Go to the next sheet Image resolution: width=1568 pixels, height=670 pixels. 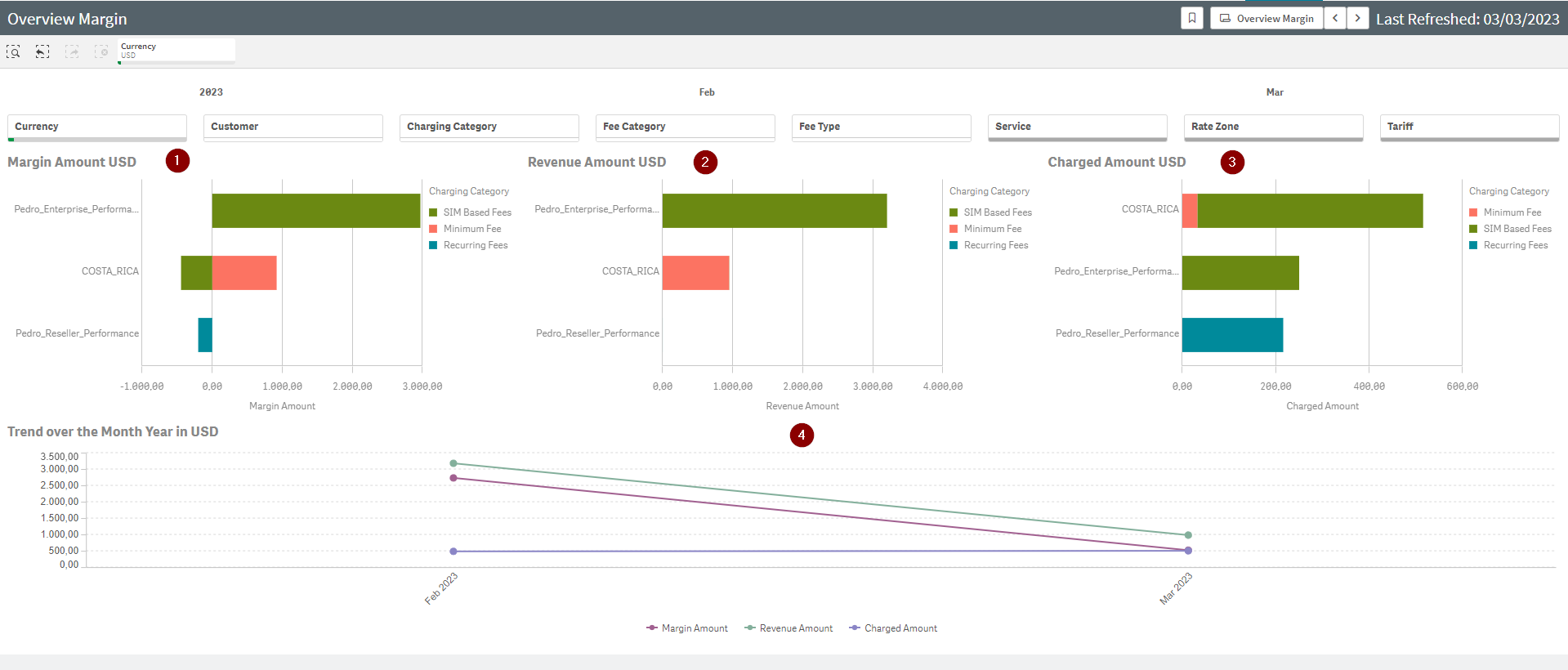(x=1358, y=18)
